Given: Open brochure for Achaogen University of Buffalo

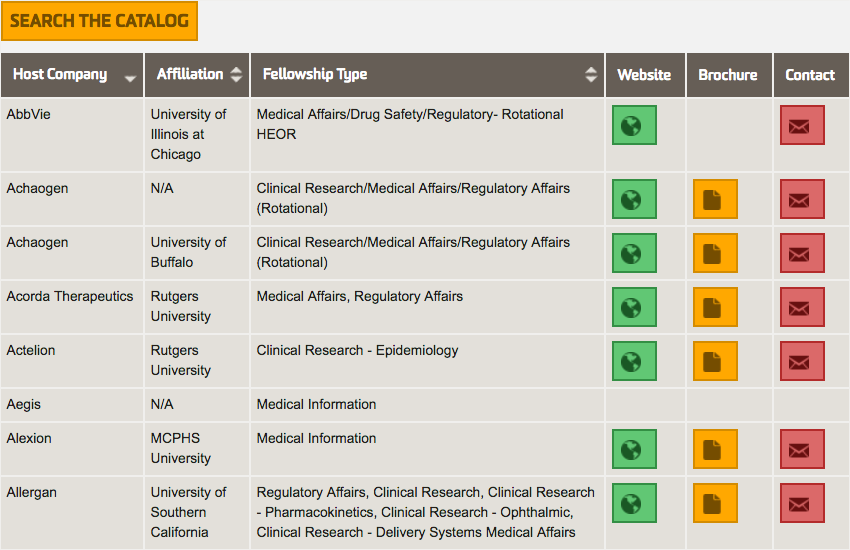Looking at the screenshot, I should [x=715, y=253].
